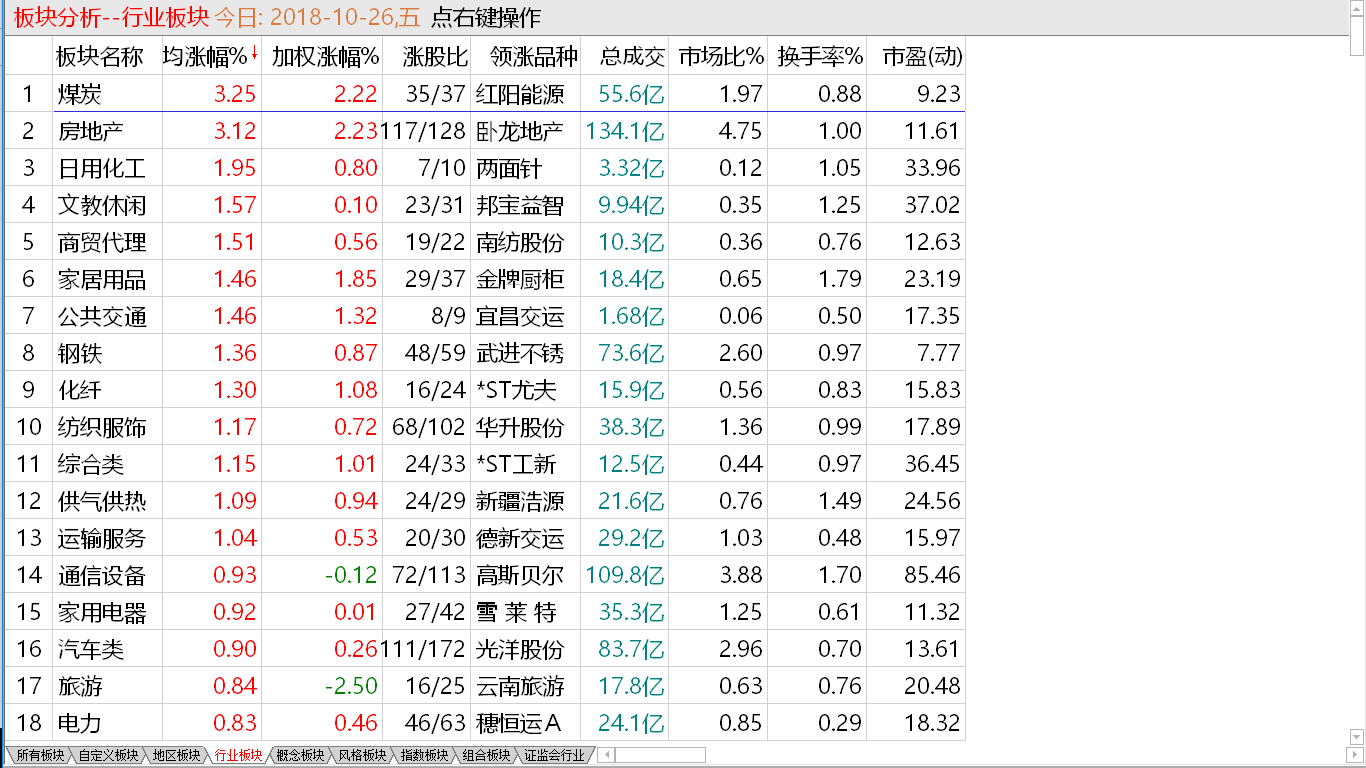Select the 家居用品 sector
The image size is (1366, 768).
click(x=102, y=279)
